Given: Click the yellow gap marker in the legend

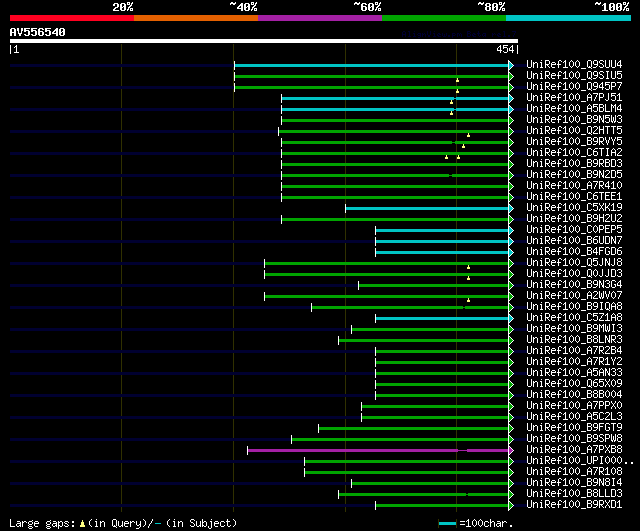Looking at the screenshot, I should click(82, 524).
